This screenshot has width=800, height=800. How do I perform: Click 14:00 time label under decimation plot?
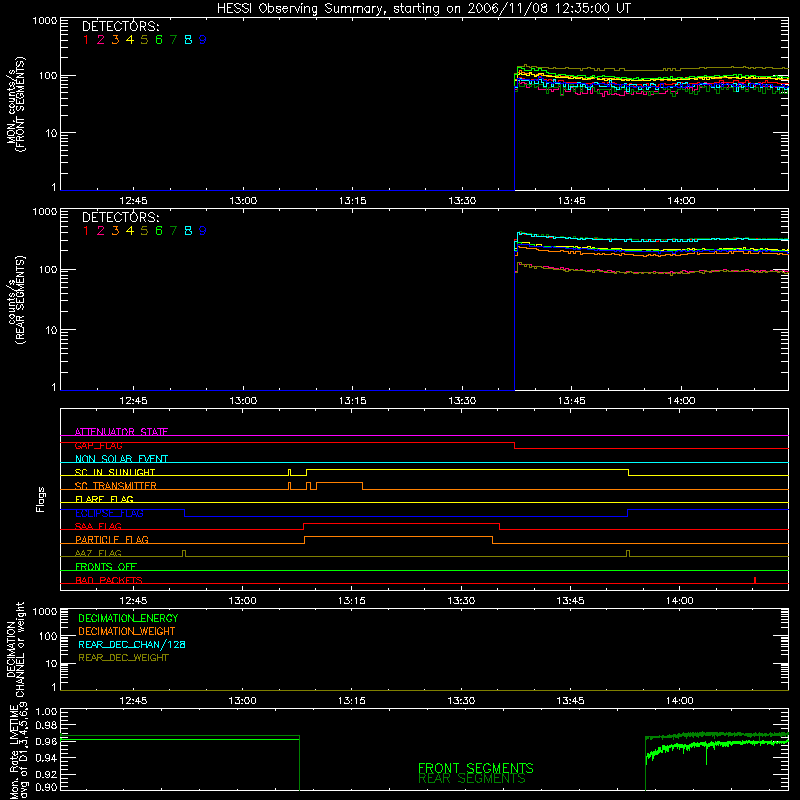[680, 701]
